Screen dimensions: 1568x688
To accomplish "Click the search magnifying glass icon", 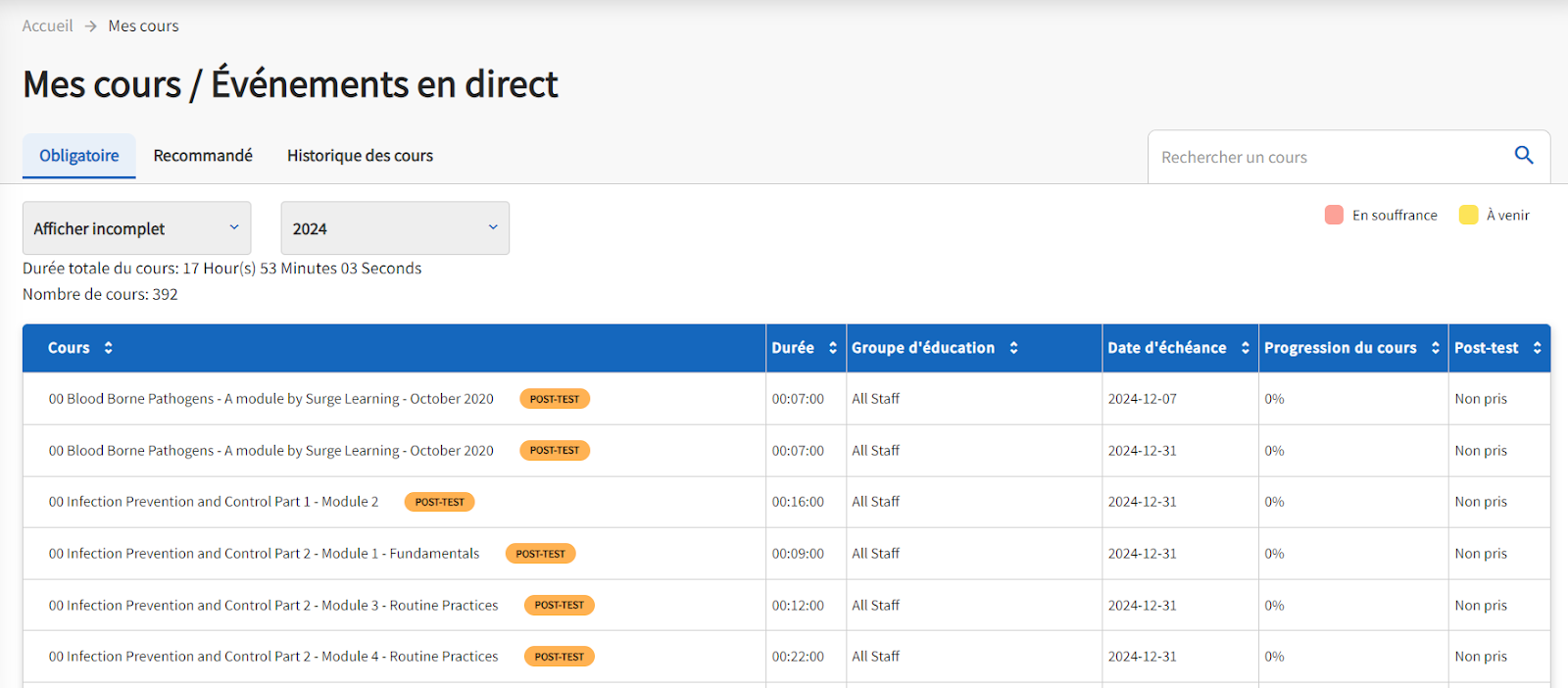I will click(x=1523, y=156).
